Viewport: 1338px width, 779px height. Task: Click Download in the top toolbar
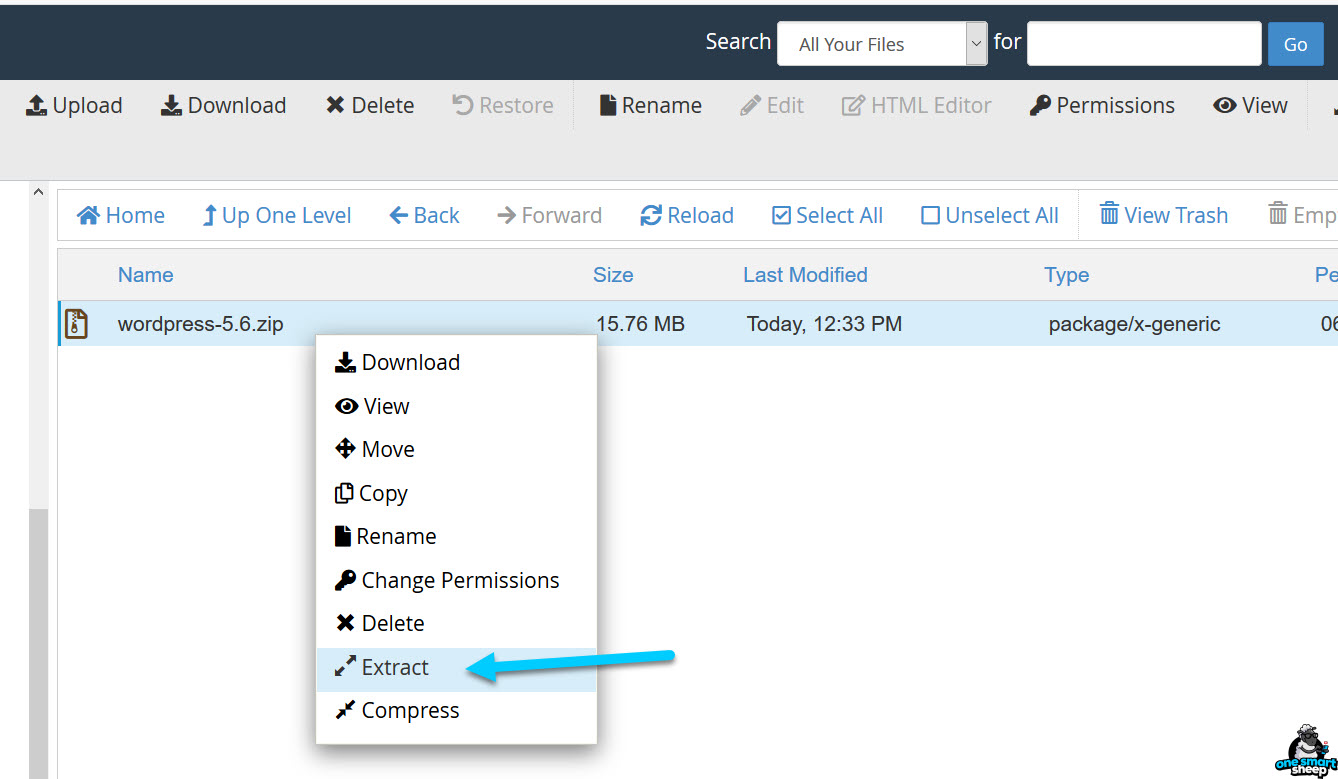tap(224, 105)
